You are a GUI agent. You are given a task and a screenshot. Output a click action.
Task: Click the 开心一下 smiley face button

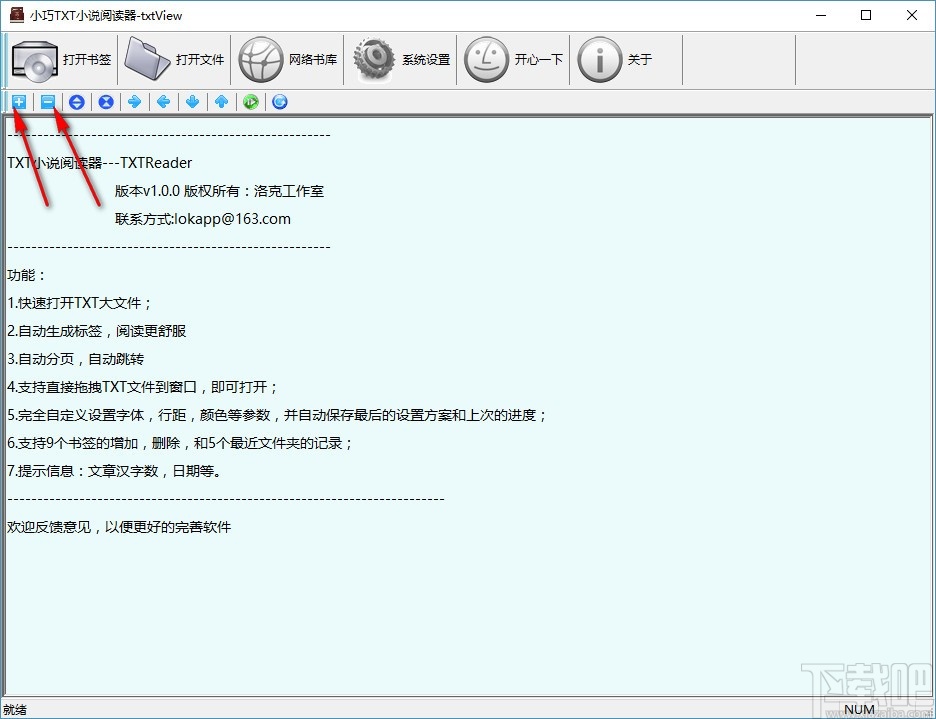[x=513, y=60]
